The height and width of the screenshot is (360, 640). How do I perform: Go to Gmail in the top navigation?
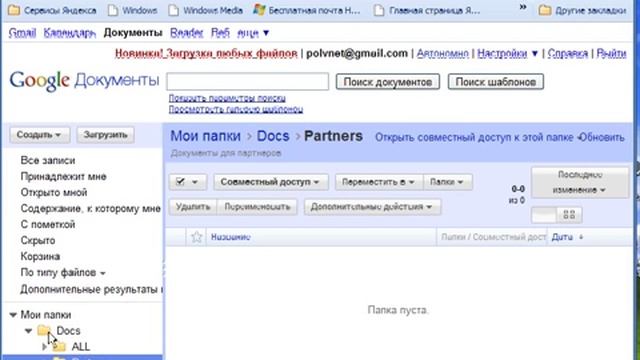22,33
